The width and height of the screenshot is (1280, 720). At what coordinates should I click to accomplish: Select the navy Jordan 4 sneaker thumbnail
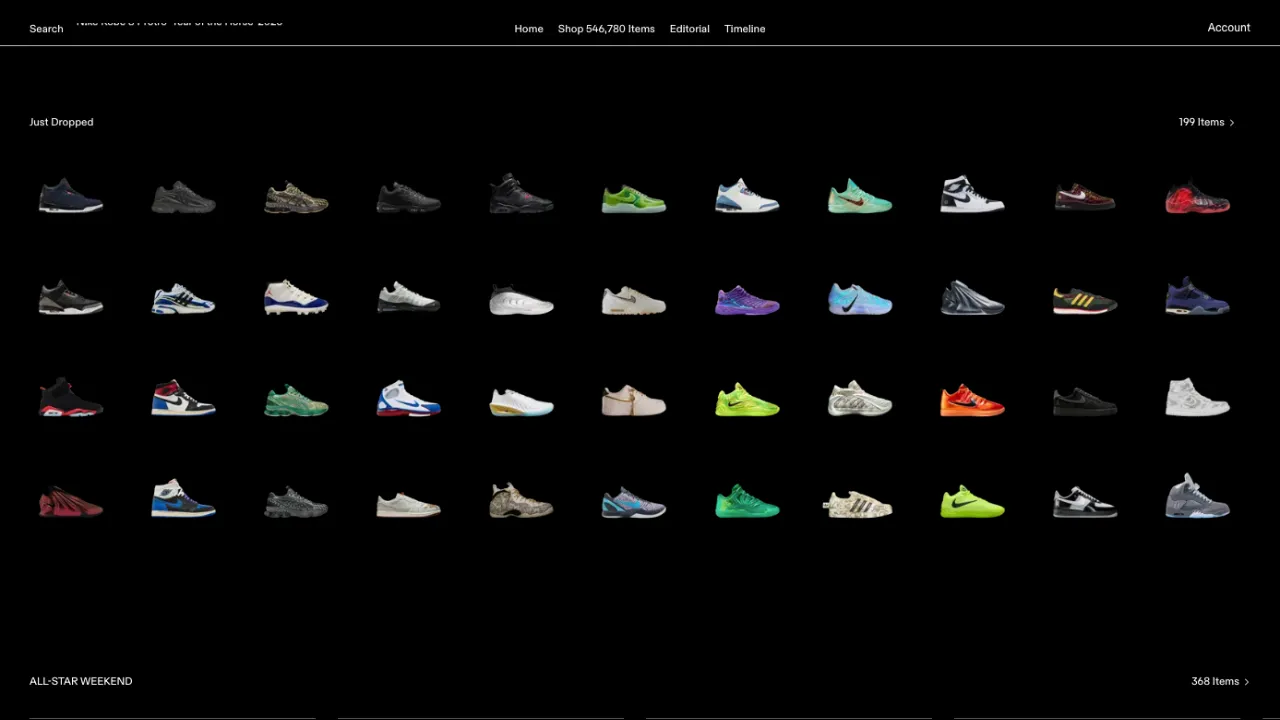click(1197, 298)
